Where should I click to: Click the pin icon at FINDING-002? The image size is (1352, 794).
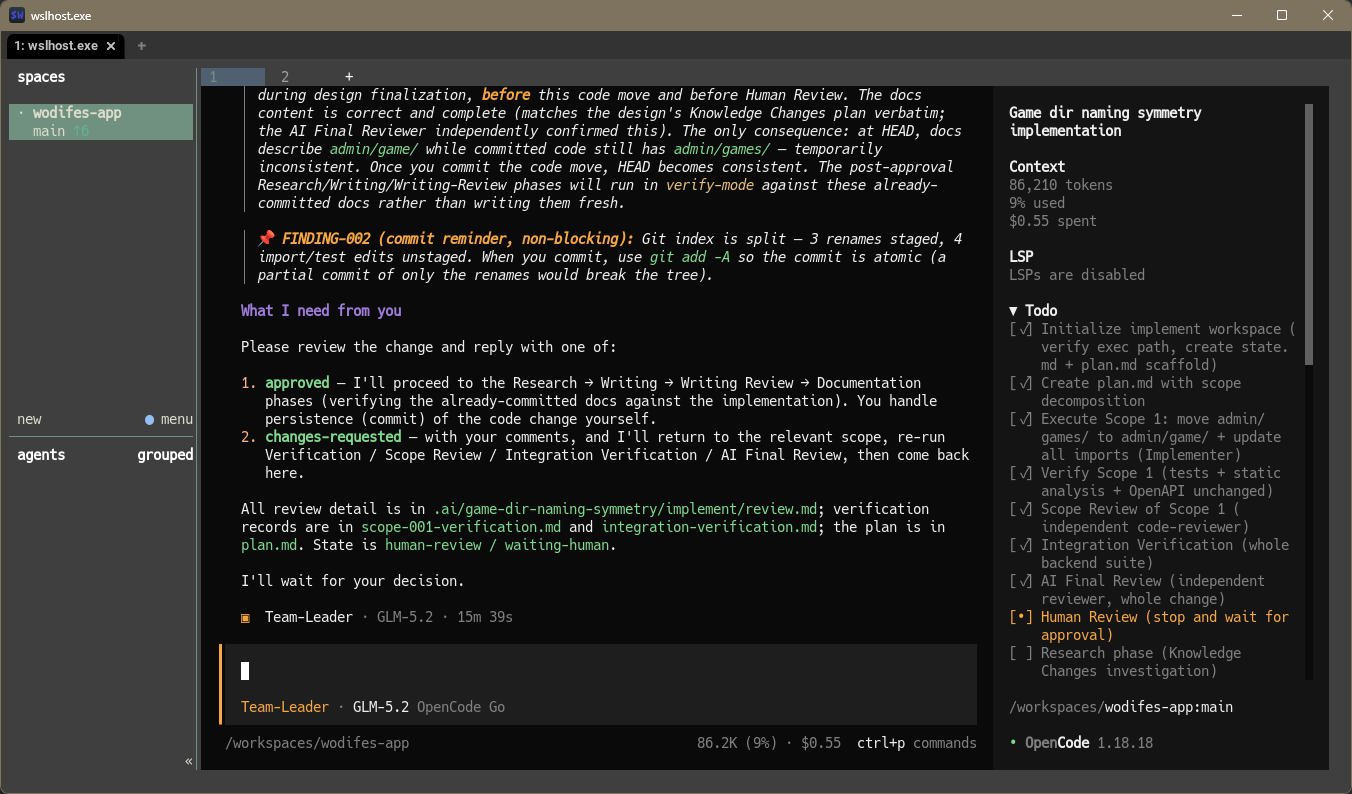pyautogui.click(x=266, y=239)
